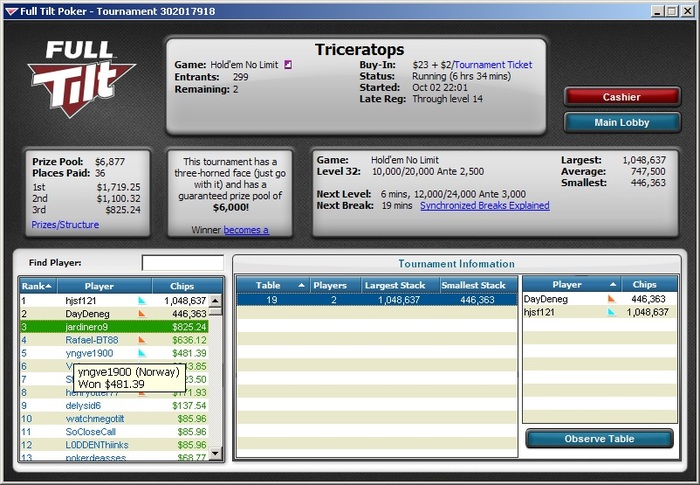The height and width of the screenshot is (485, 700).
Task: Select table 19 row
Action: (377, 300)
